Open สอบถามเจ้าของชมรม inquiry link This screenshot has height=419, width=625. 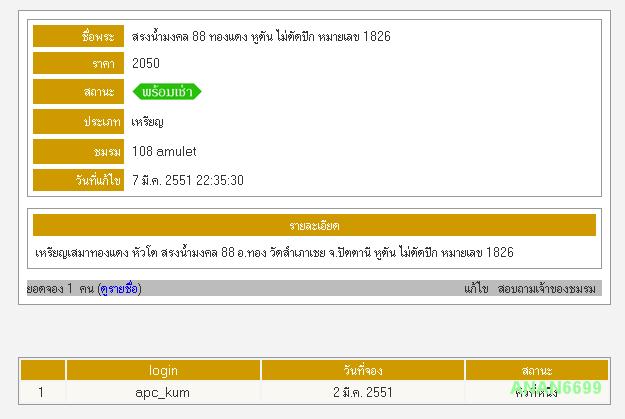(x=546, y=288)
